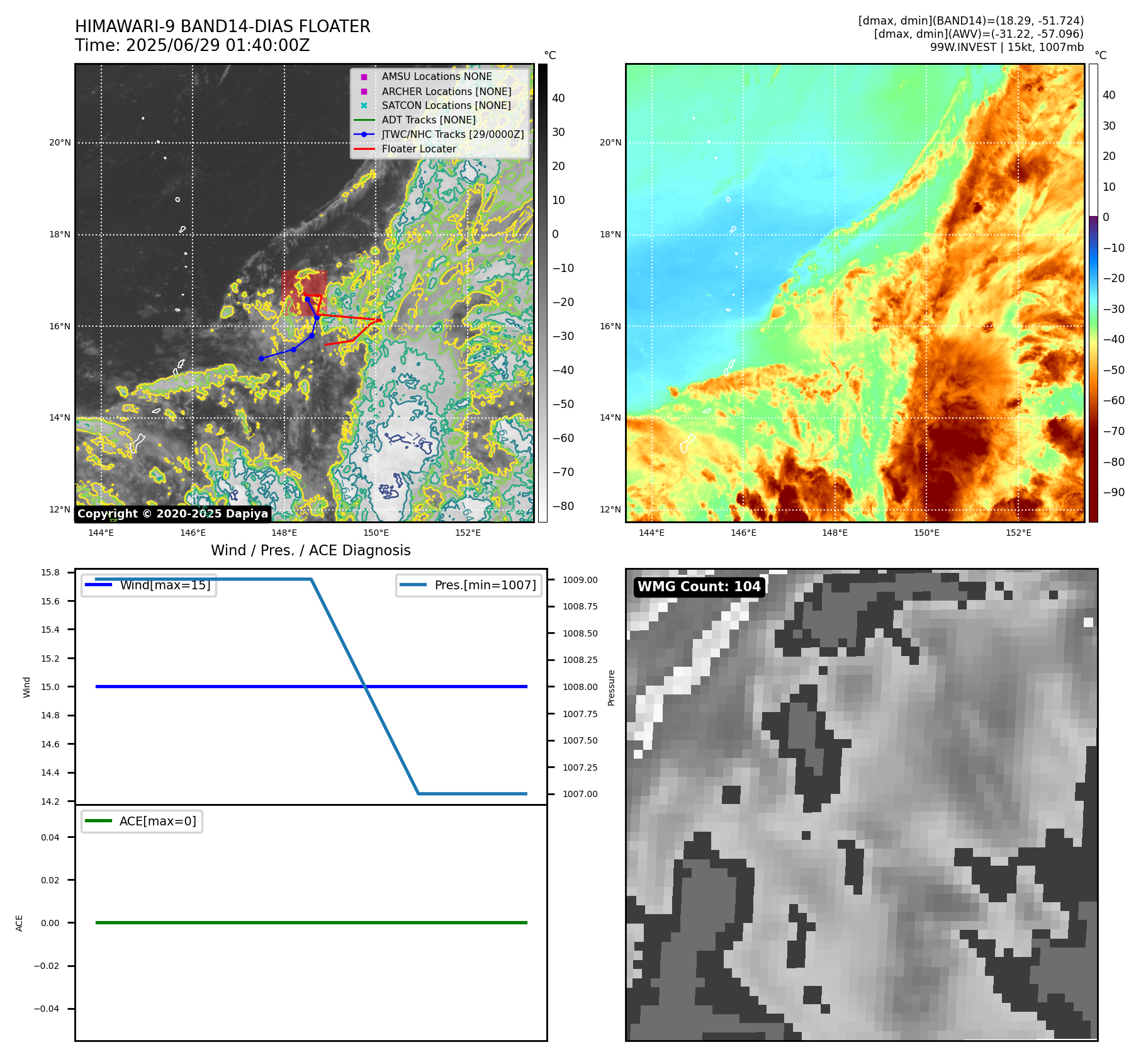Click the magenta square marker beside ARCHER Locations

click(x=364, y=91)
